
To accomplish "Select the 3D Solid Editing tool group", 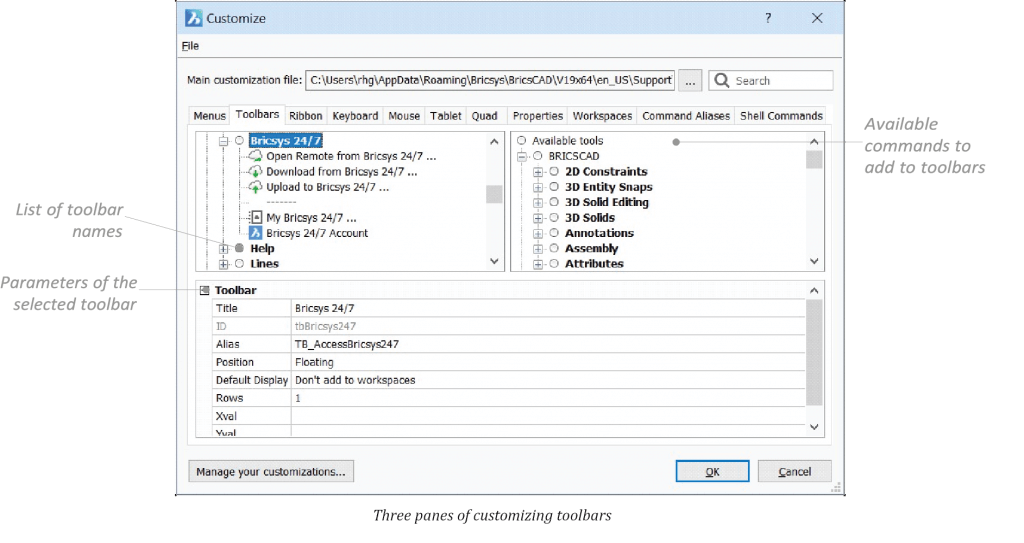I will [x=607, y=202].
